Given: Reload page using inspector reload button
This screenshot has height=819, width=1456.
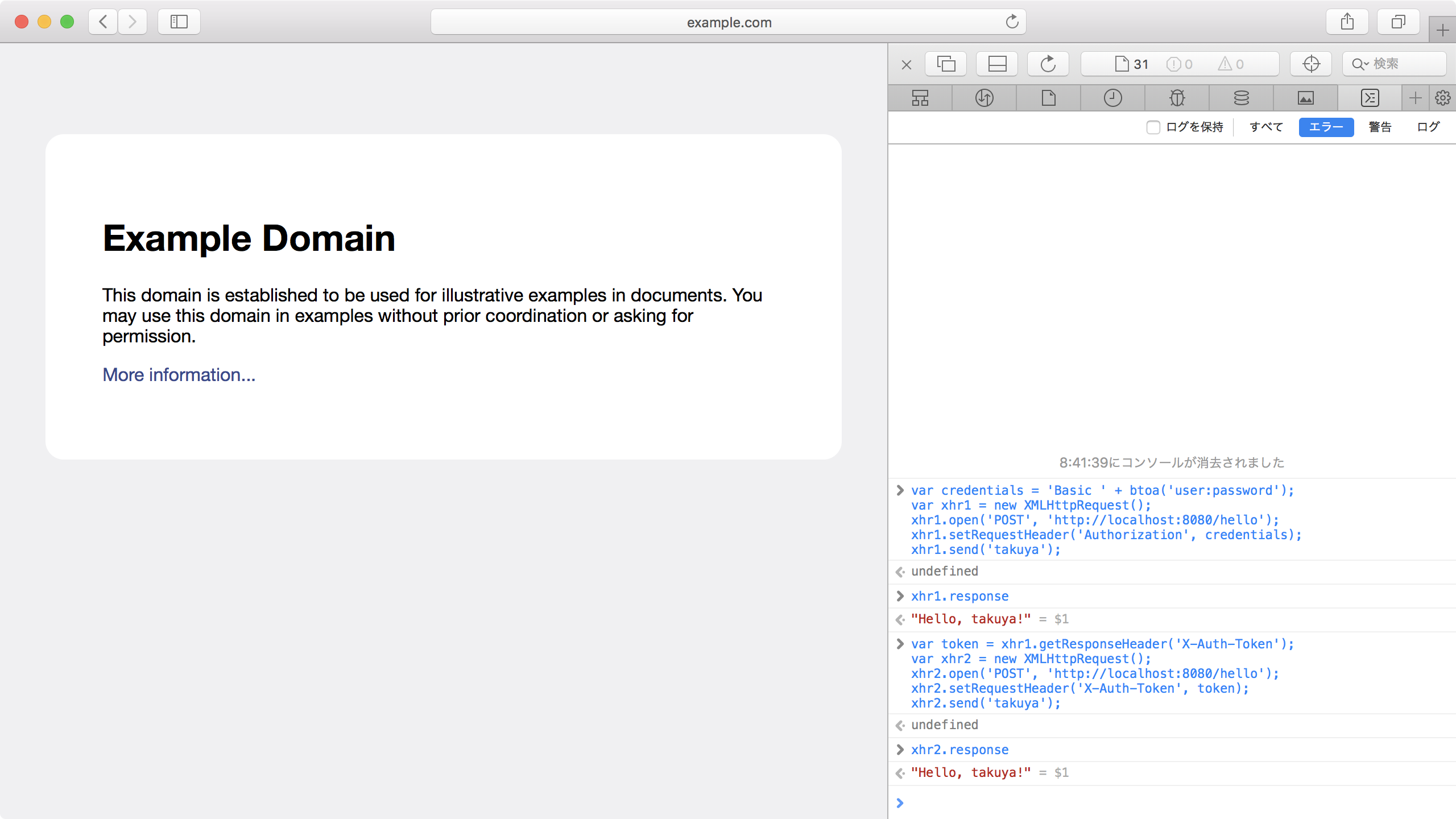Looking at the screenshot, I should (1048, 64).
